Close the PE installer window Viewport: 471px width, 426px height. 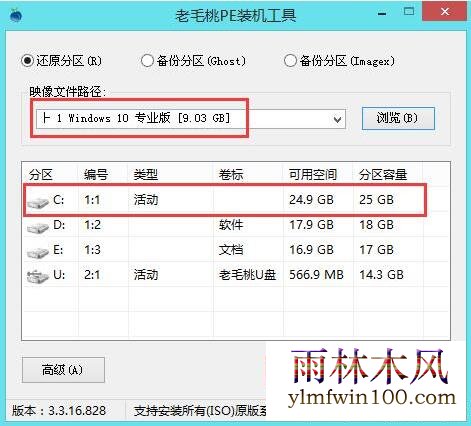444,11
